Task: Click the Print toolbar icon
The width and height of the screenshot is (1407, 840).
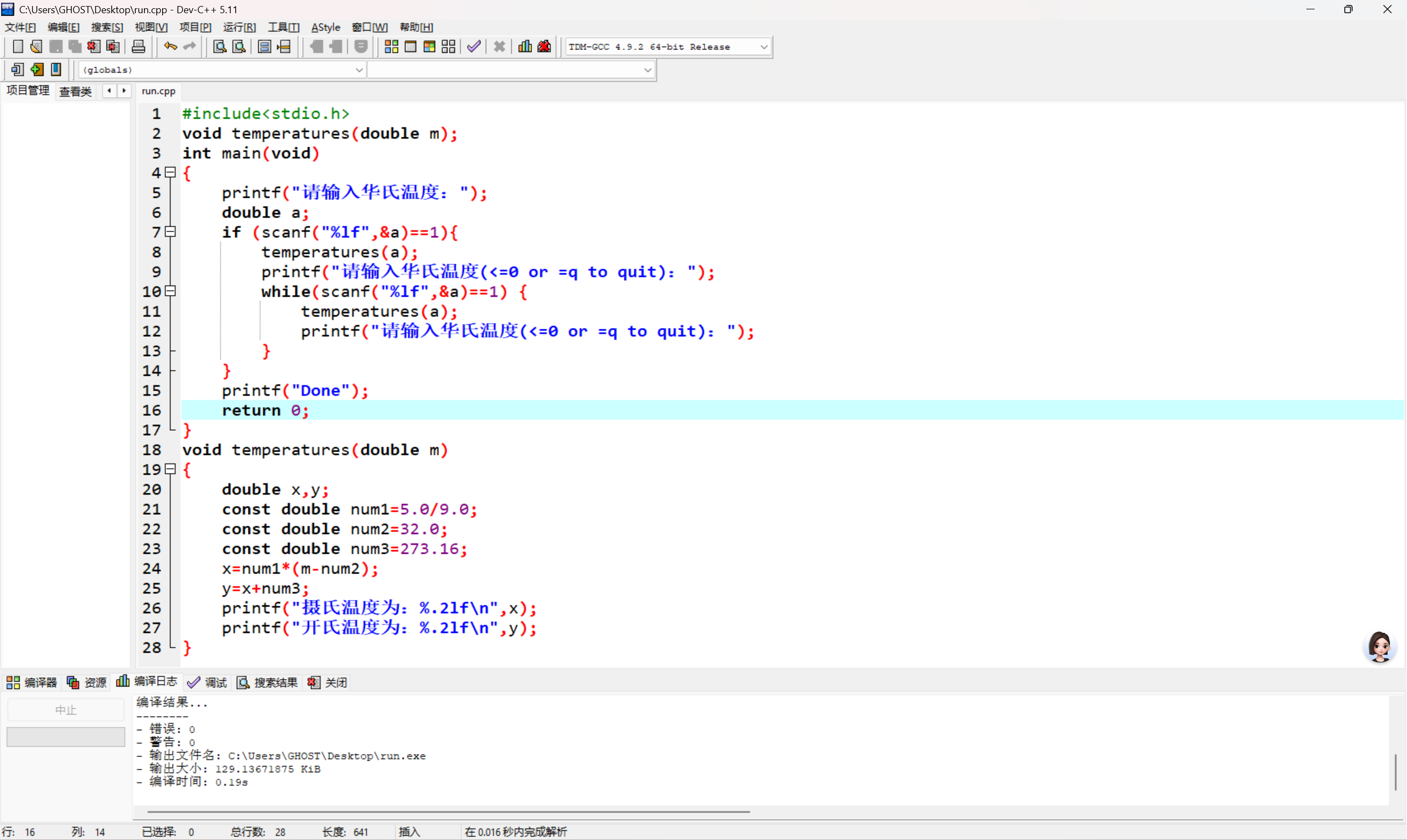Action: [x=138, y=47]
